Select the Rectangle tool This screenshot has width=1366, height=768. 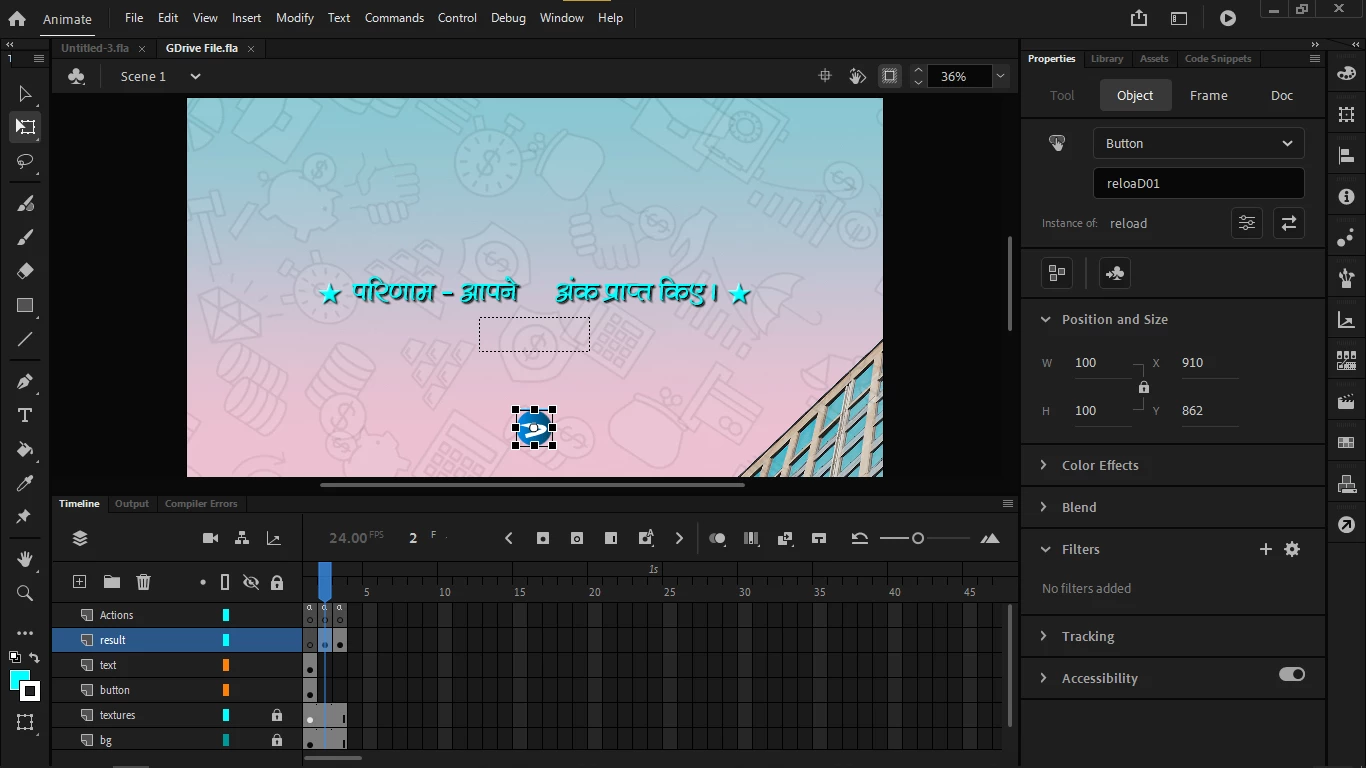(x=25, y=305)
